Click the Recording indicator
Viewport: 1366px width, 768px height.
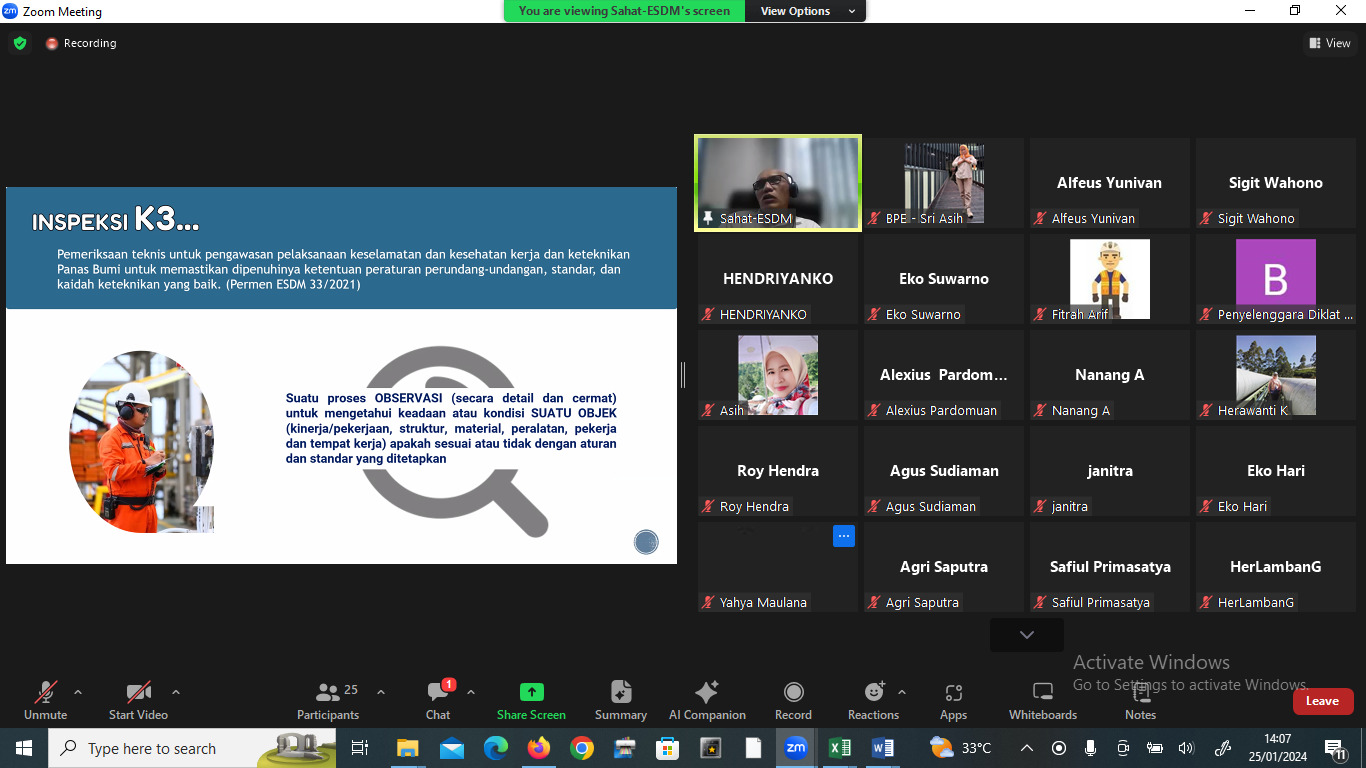point(81,43)
